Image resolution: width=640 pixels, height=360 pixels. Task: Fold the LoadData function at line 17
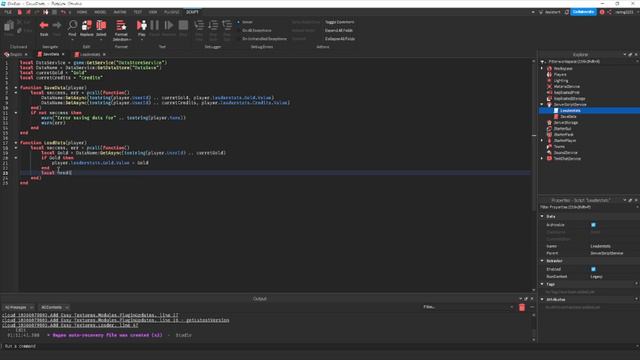16,143
